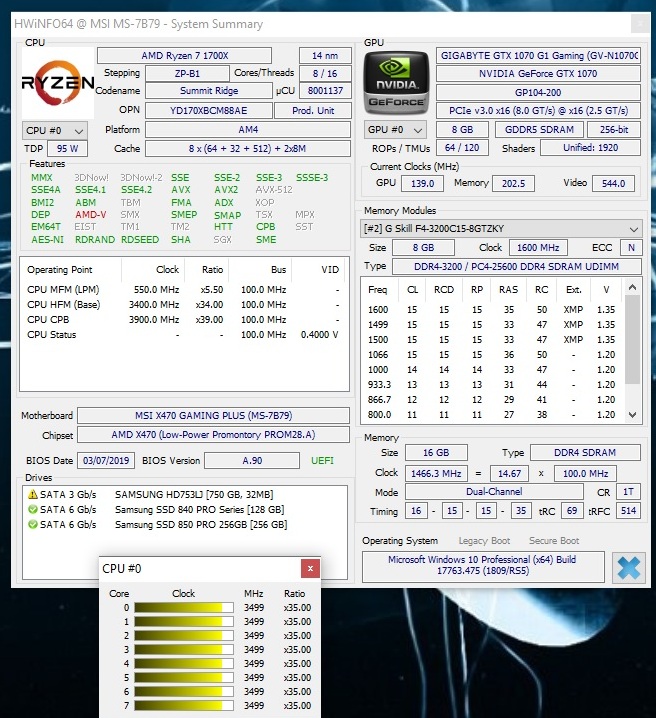Screen dimensions: 656x718
Task: Select the SAMSUNG HD753LJ drive entry
Action: [x=194, y=495]
